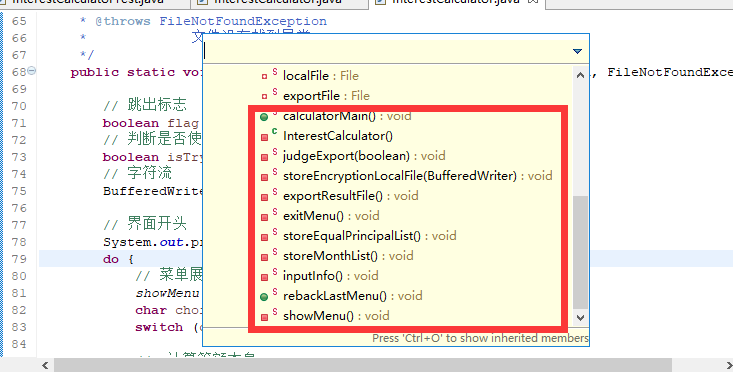733x372 pixels.
Task: Click private constructor icon beside InterestCalculator()
Action: (264, 137)
